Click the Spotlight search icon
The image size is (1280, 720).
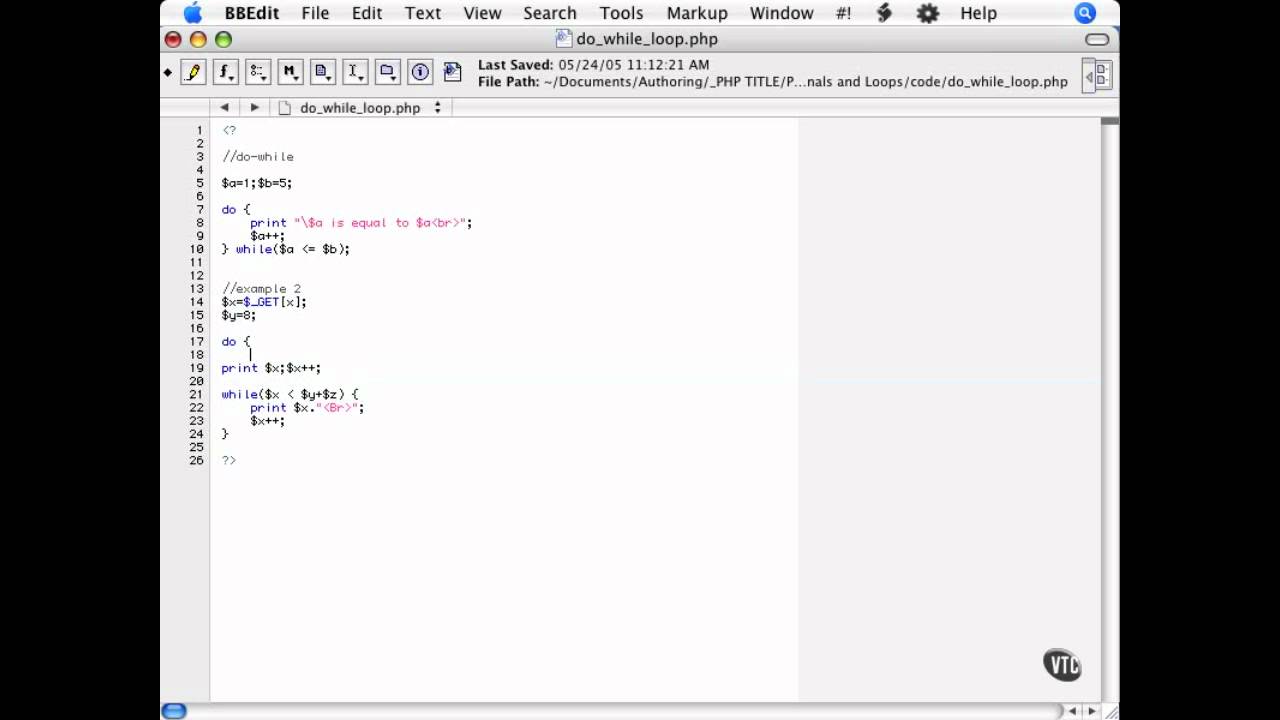click(x=1085, y=13)
